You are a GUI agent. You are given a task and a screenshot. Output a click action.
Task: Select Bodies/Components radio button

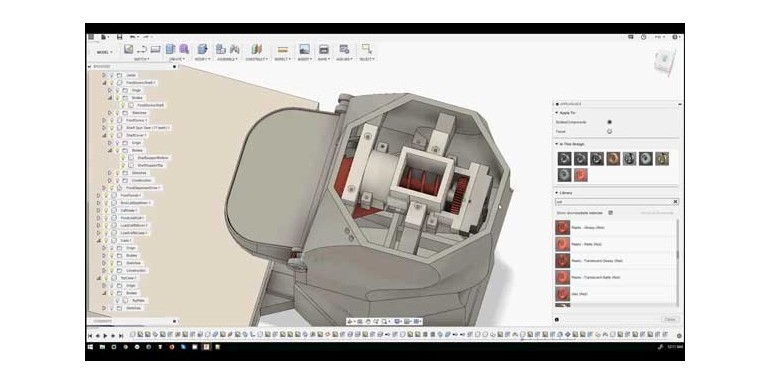(x=609, y=122)
